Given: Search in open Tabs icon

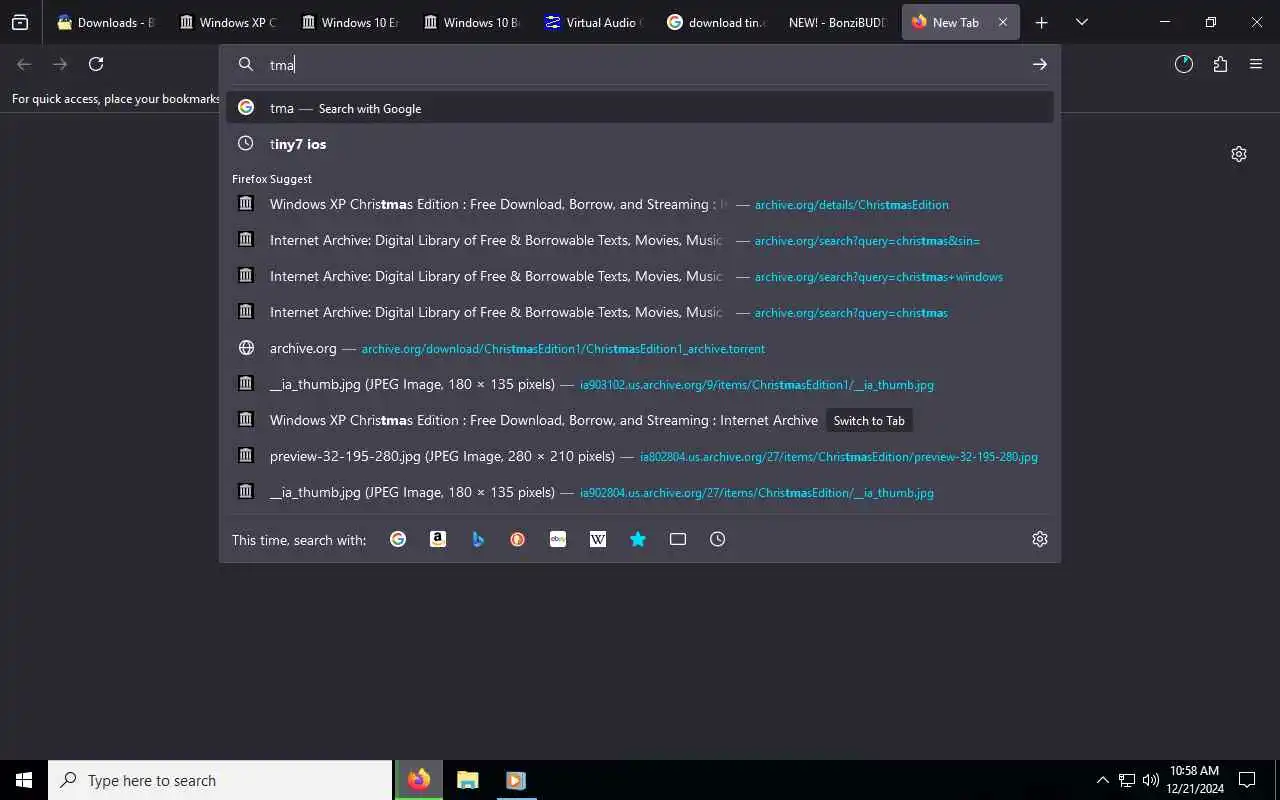Looking at the screenshot, I should tap(678, 539).
